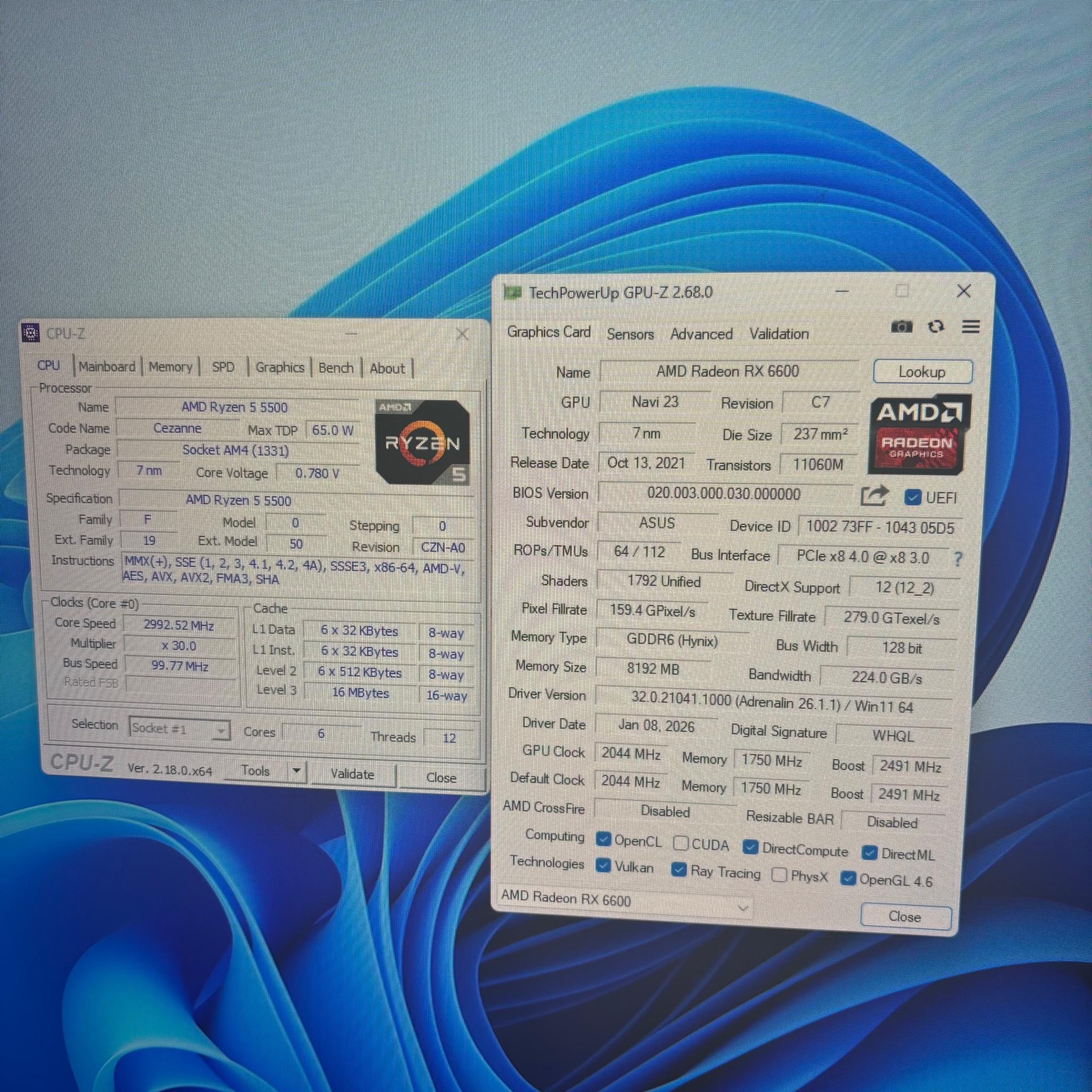Open the About tab in CPU-Z
1092x1092 pixels.
(387, 368)
